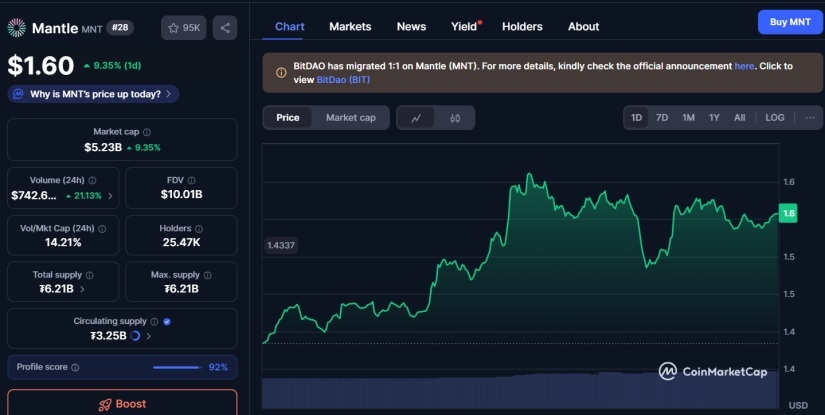Viewport: 825px width, 415px height.
Task: Click the chart volume bars area
Action: 520,391
